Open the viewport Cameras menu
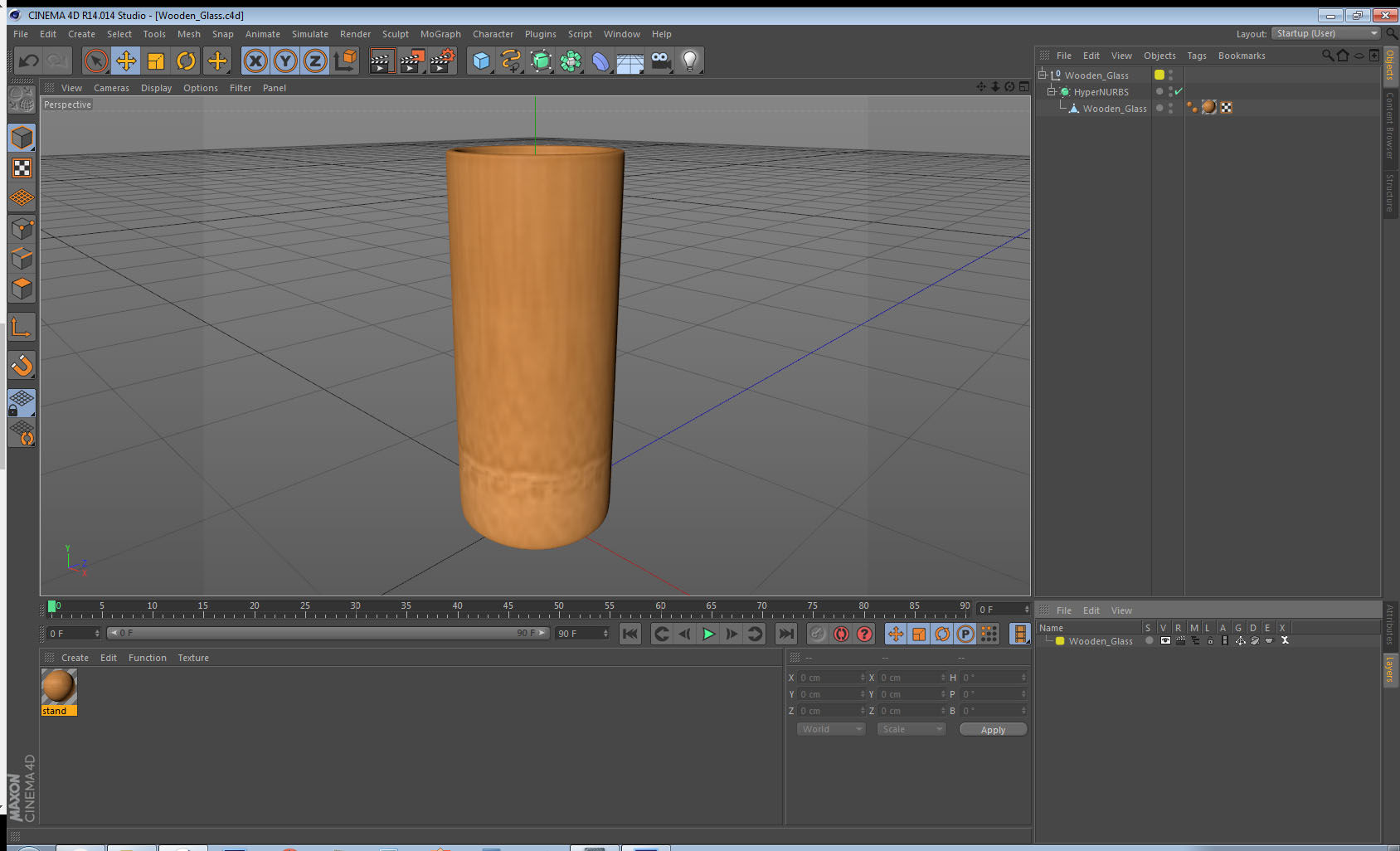The image size is (1400, 851). pos(111,88)
